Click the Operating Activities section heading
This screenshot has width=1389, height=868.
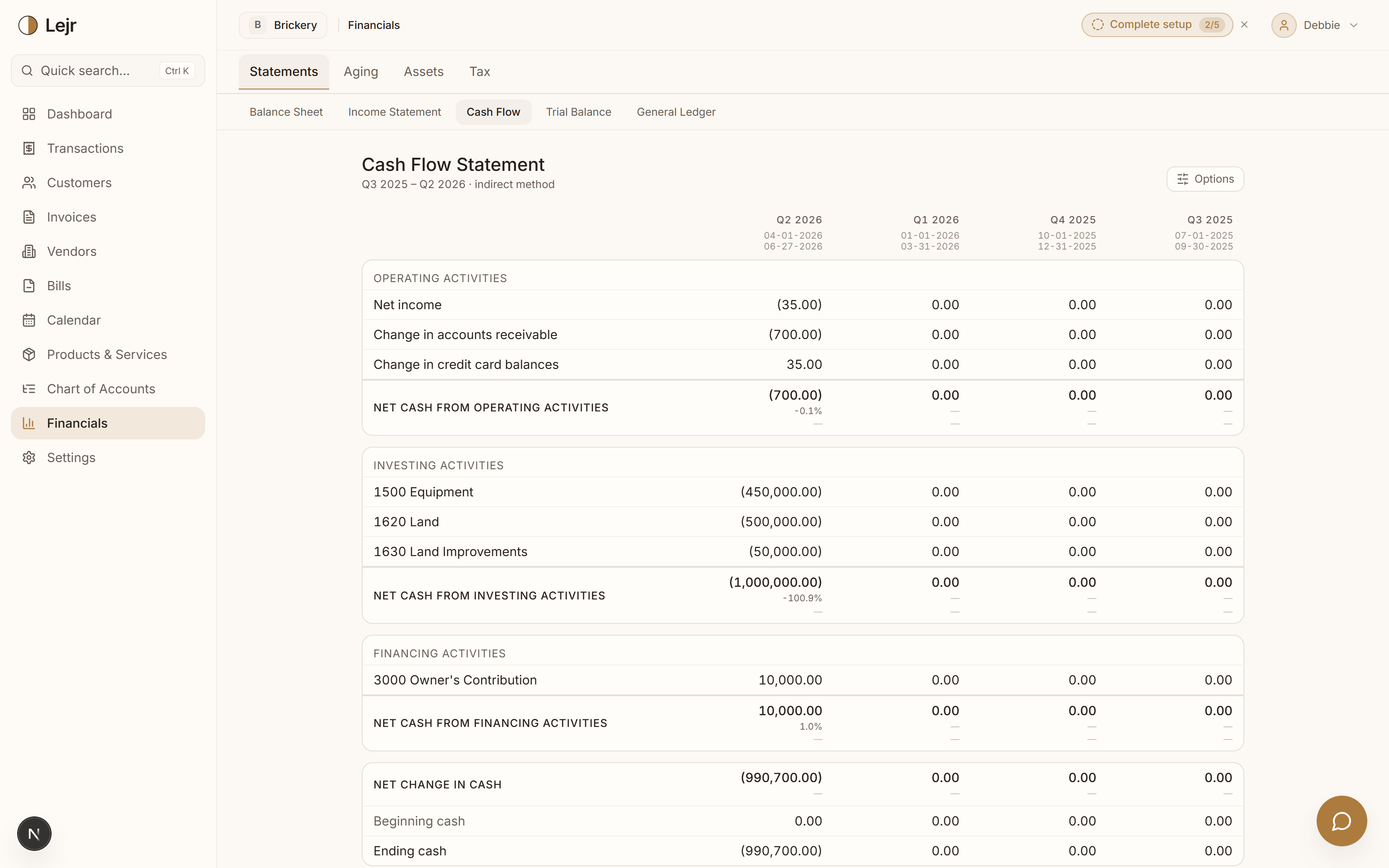pos(440,278)
